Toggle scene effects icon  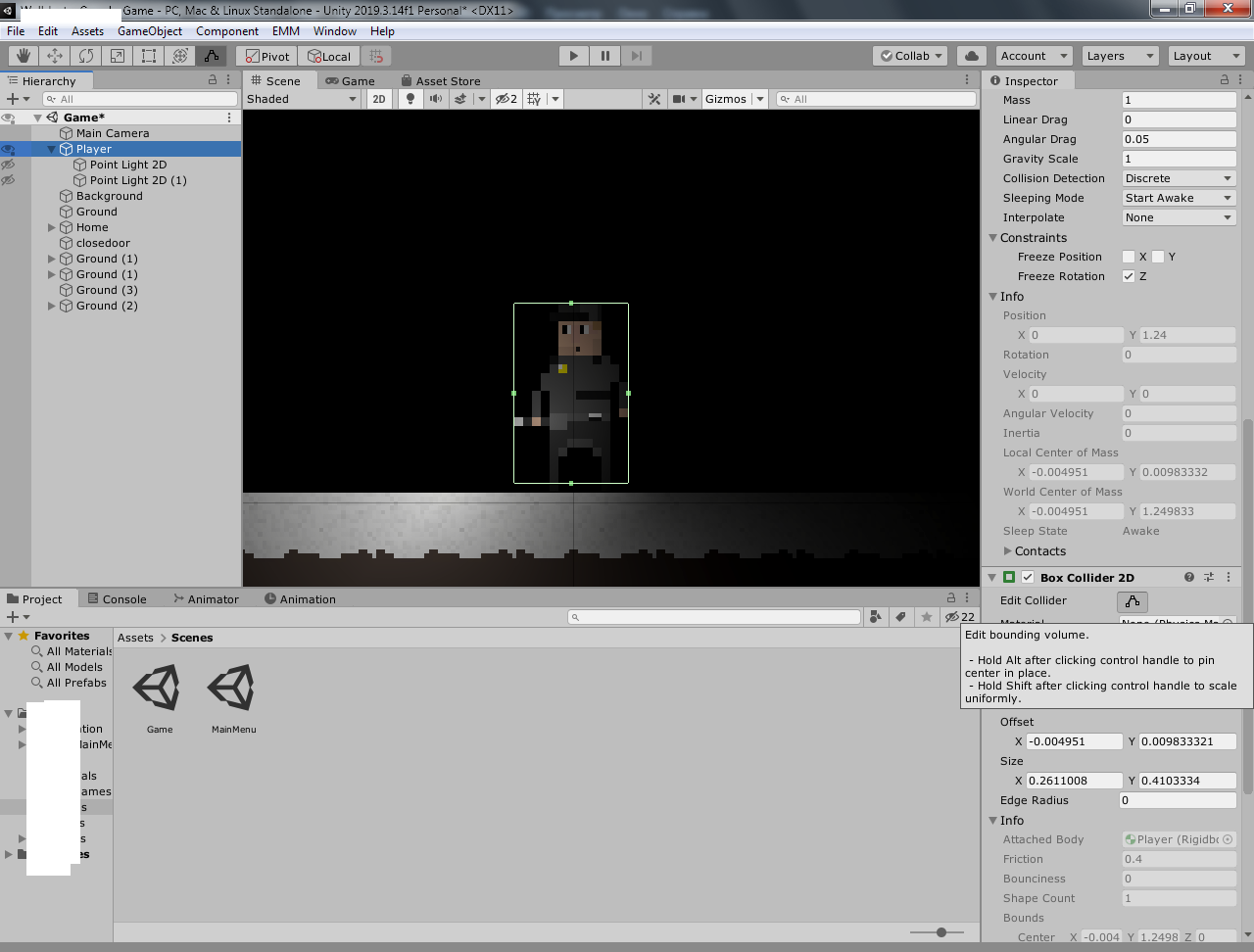pyautogui.click(x=460, y=99)
